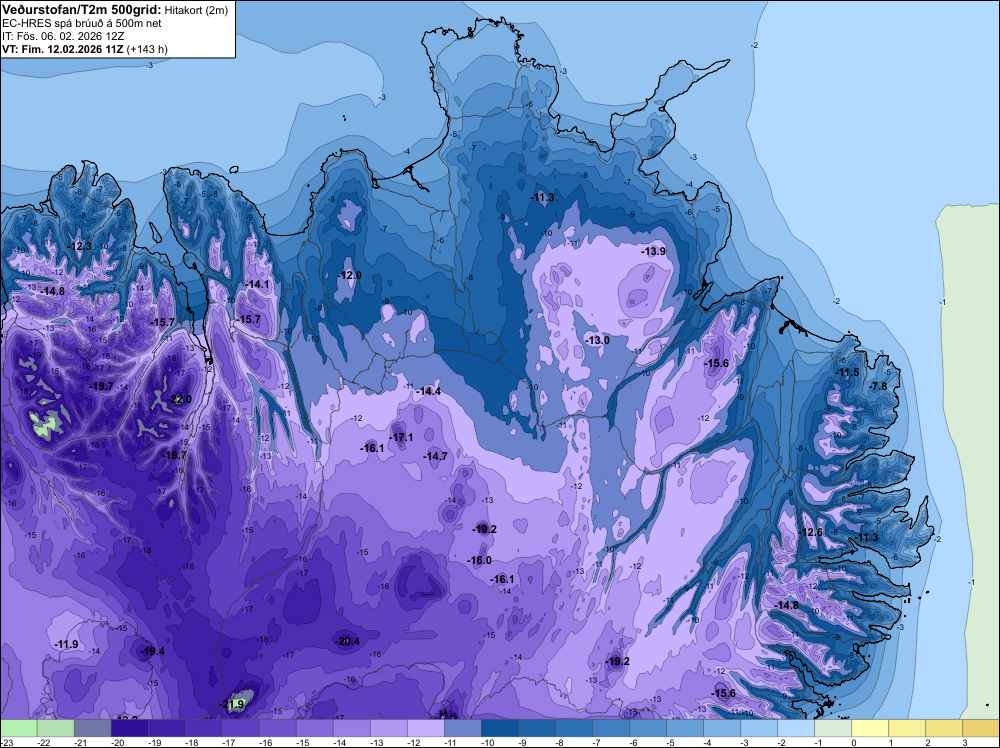Select the -23 legend color swatch

18,728
